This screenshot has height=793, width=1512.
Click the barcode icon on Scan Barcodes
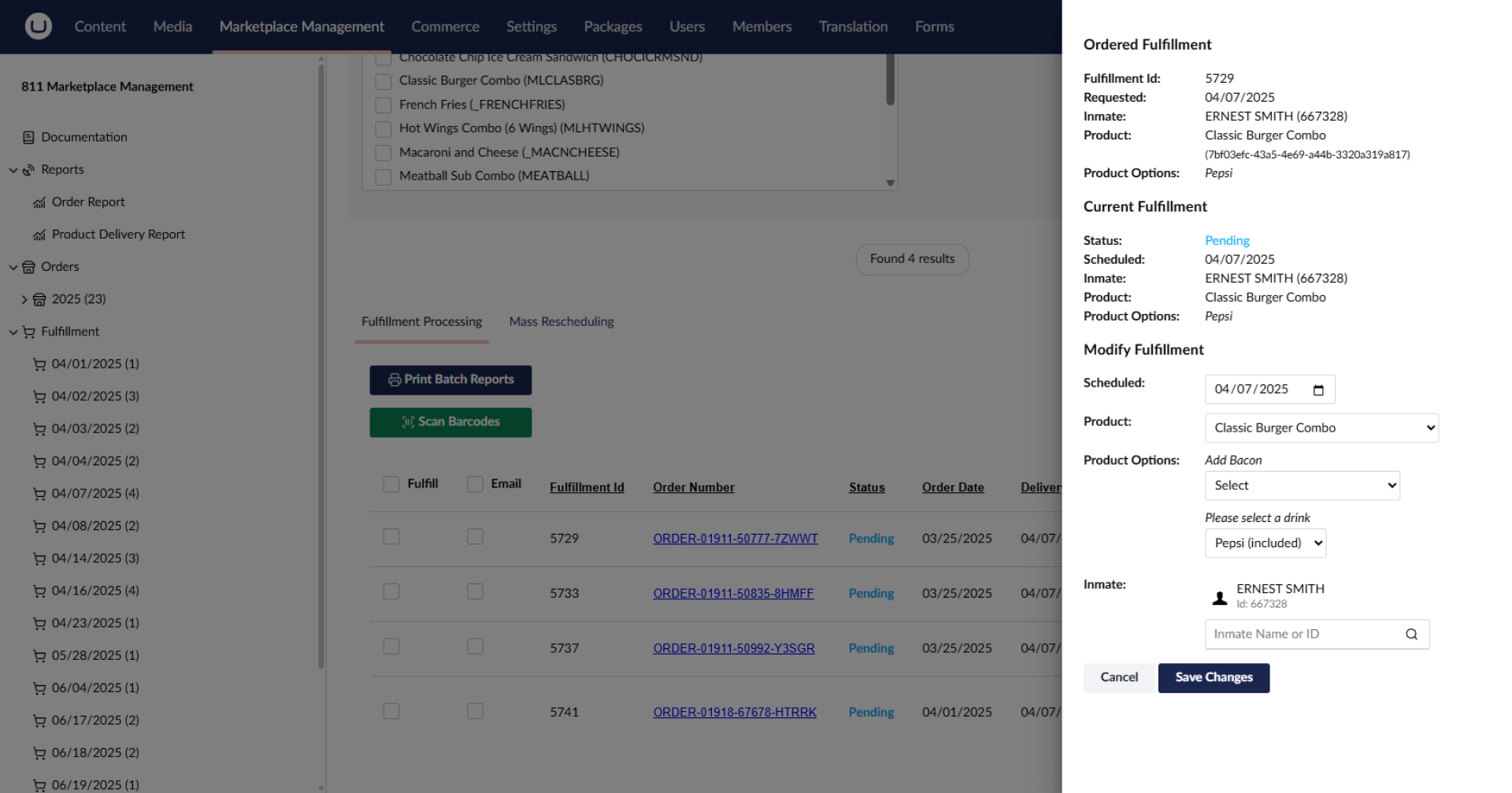pos(407,422)
